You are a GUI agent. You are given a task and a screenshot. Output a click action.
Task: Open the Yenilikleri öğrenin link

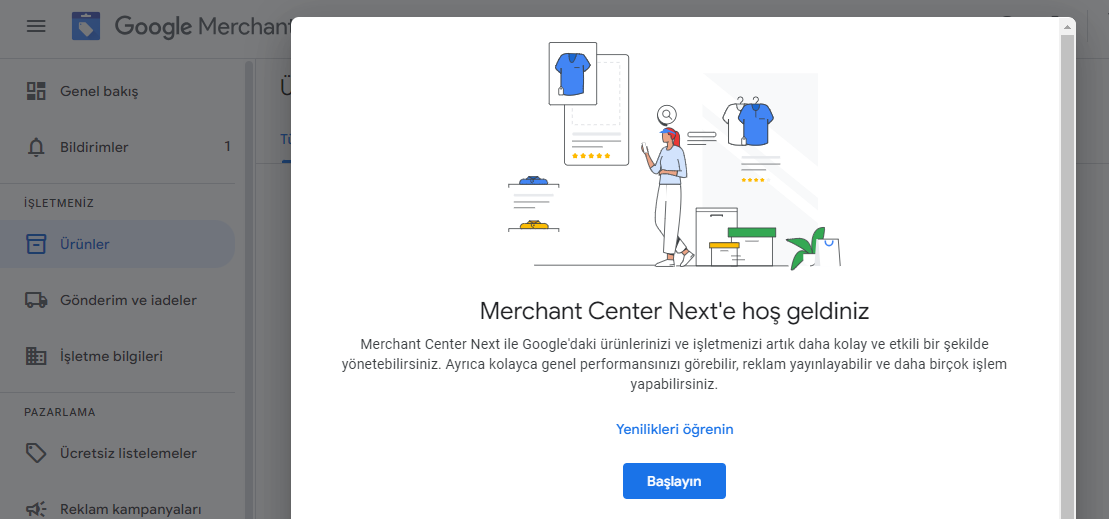tap(674, 429)
